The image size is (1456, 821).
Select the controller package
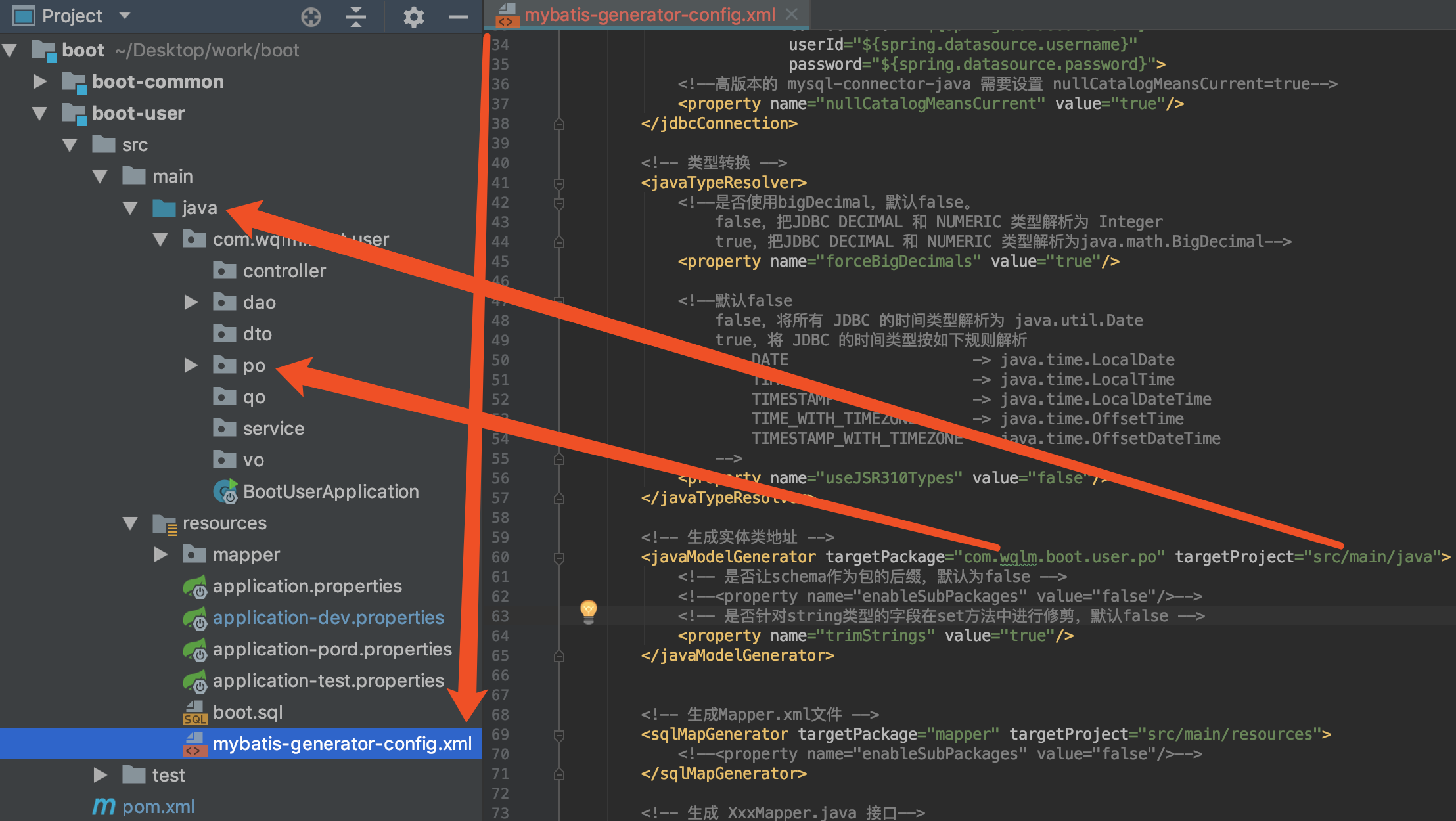pyautogui.click(x=284, y=271)
